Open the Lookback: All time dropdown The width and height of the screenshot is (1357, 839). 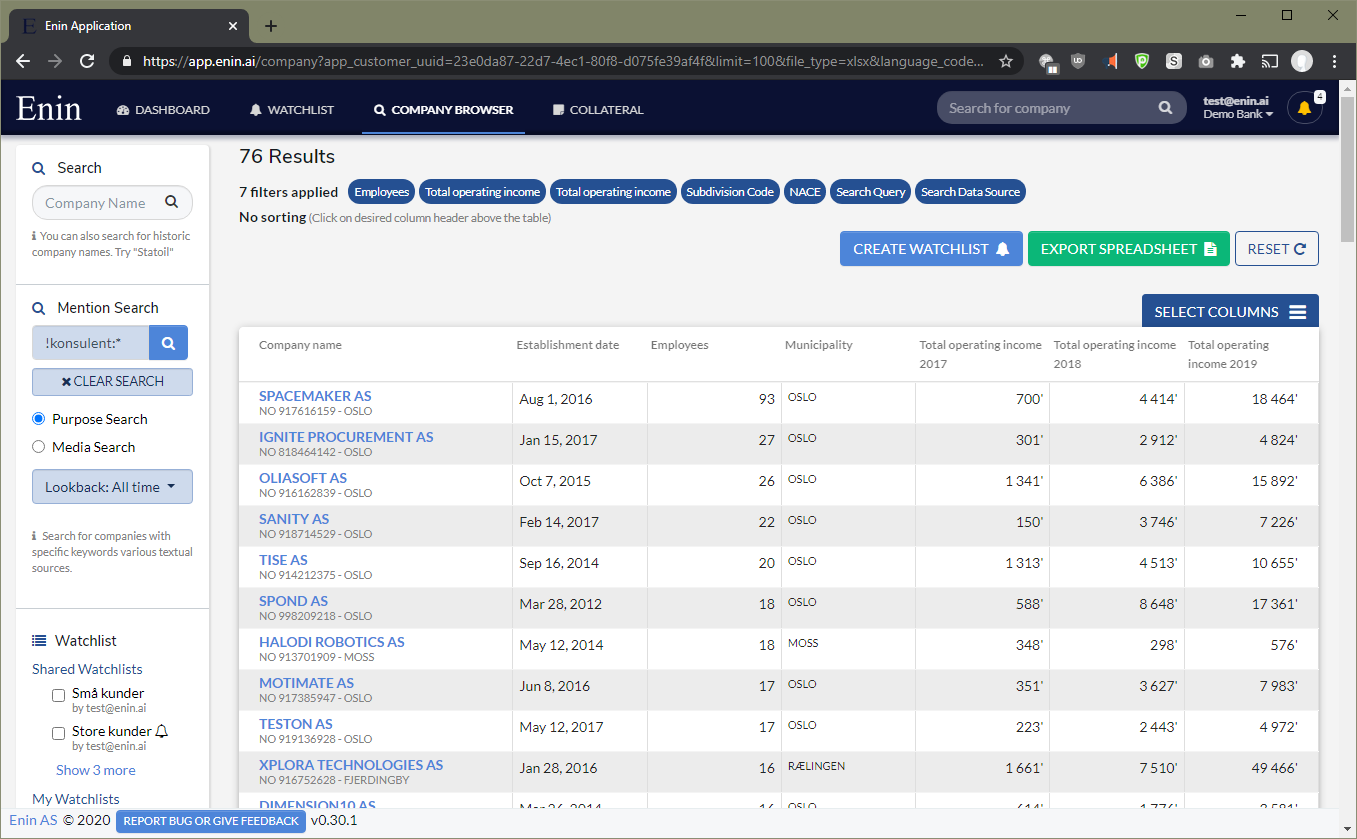click(112, 487)
